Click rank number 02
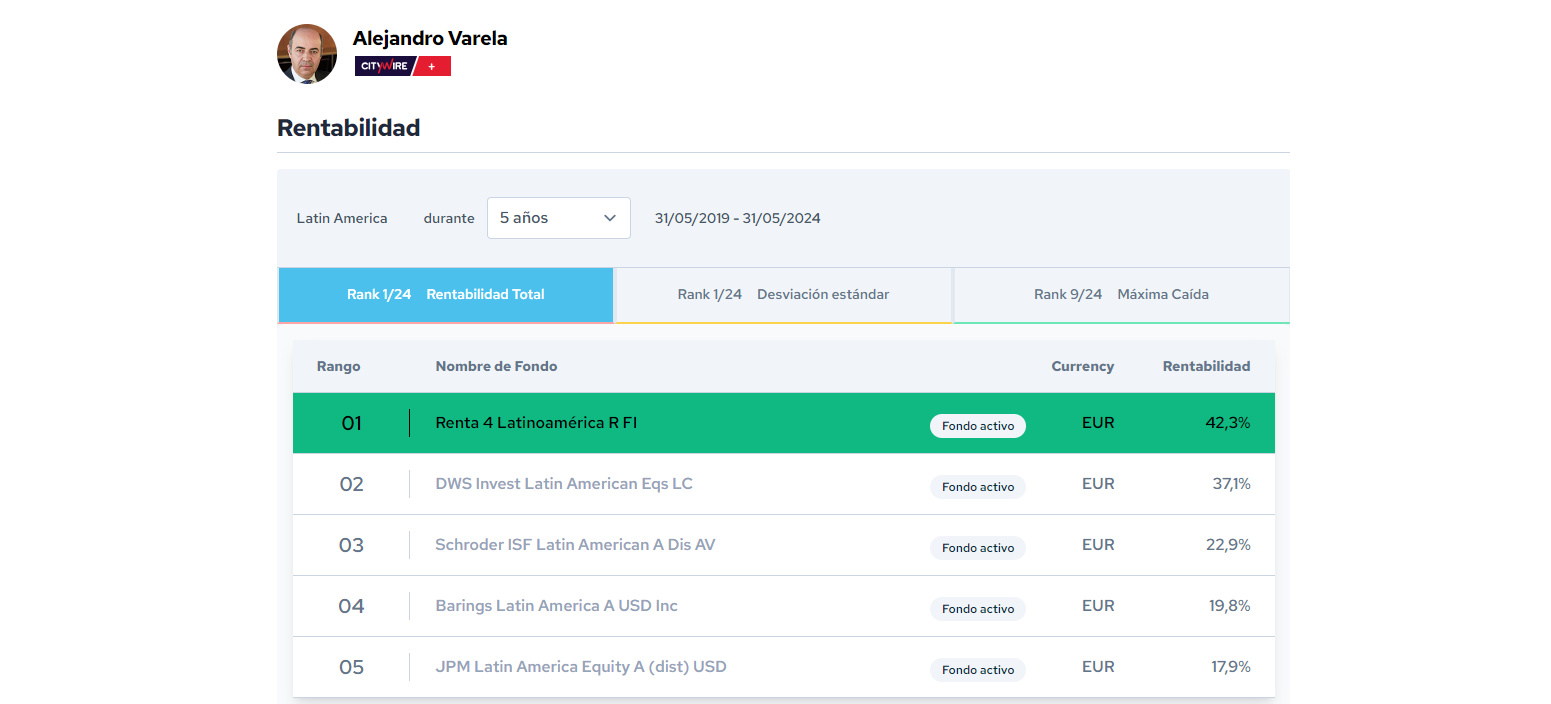This screenshot has width=1551, height=704. [352, 484]
